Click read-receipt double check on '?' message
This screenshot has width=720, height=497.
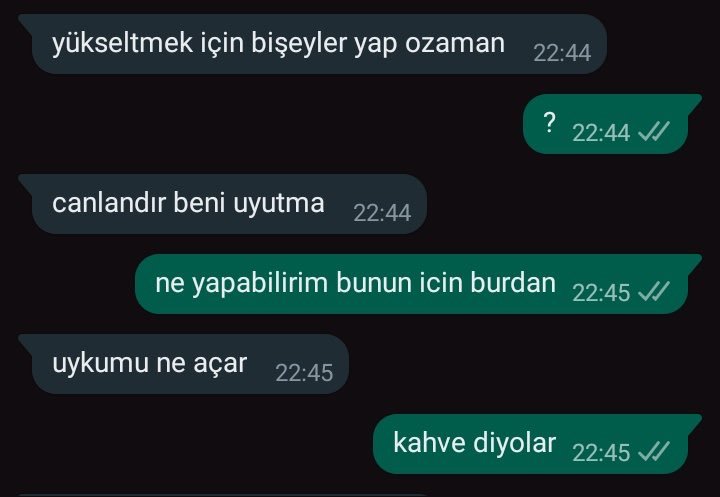[x=654, y=132]
